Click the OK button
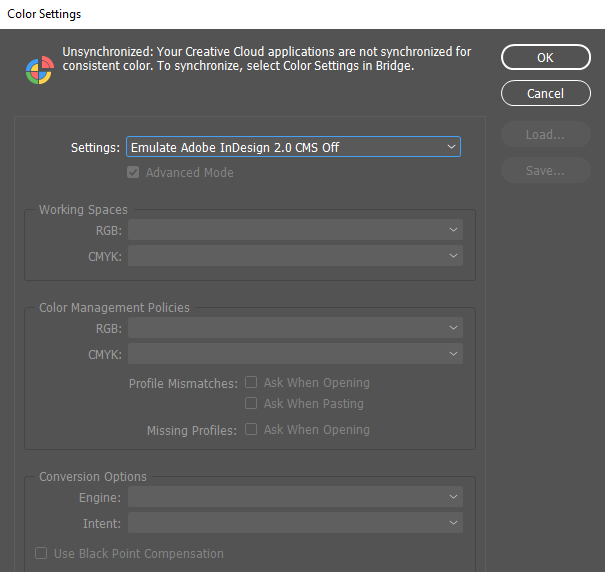Viewport: 605px width, 572px height. point(545,57)
